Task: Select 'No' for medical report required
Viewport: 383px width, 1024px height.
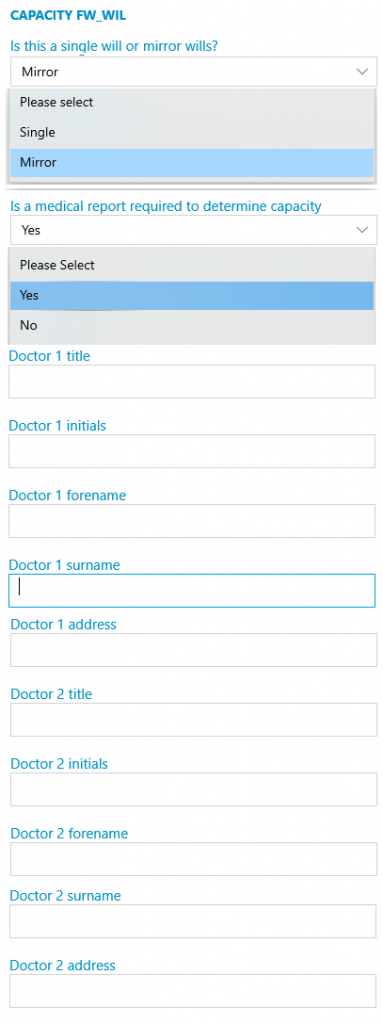Action: [192, 325]
